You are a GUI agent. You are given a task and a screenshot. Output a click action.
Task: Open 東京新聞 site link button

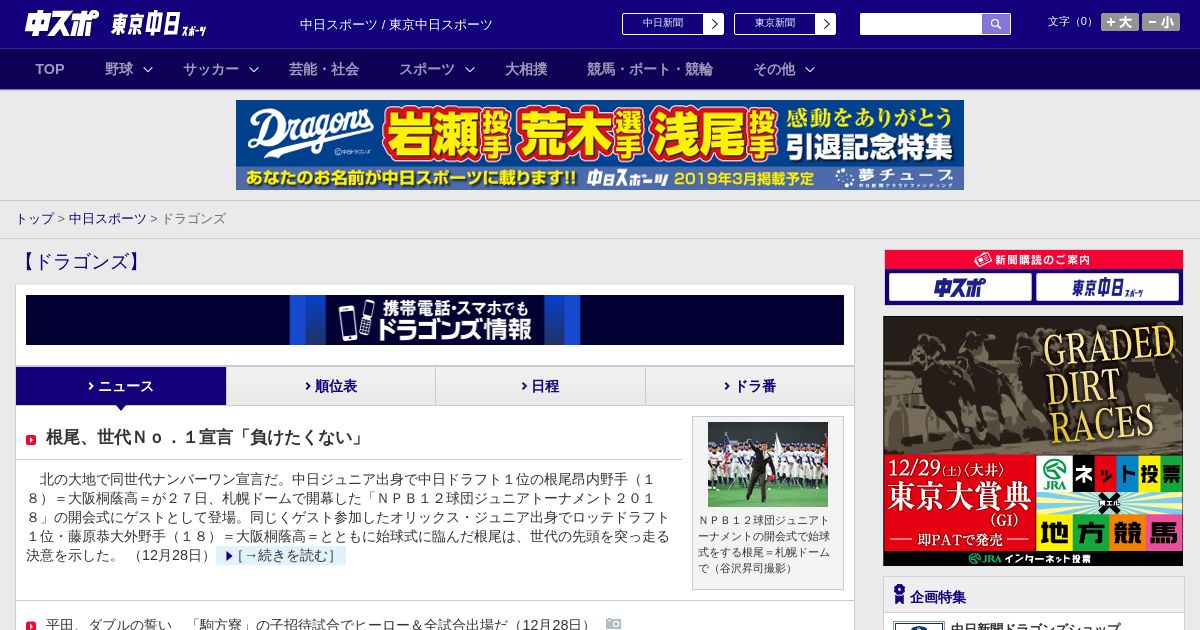[784, 24]
